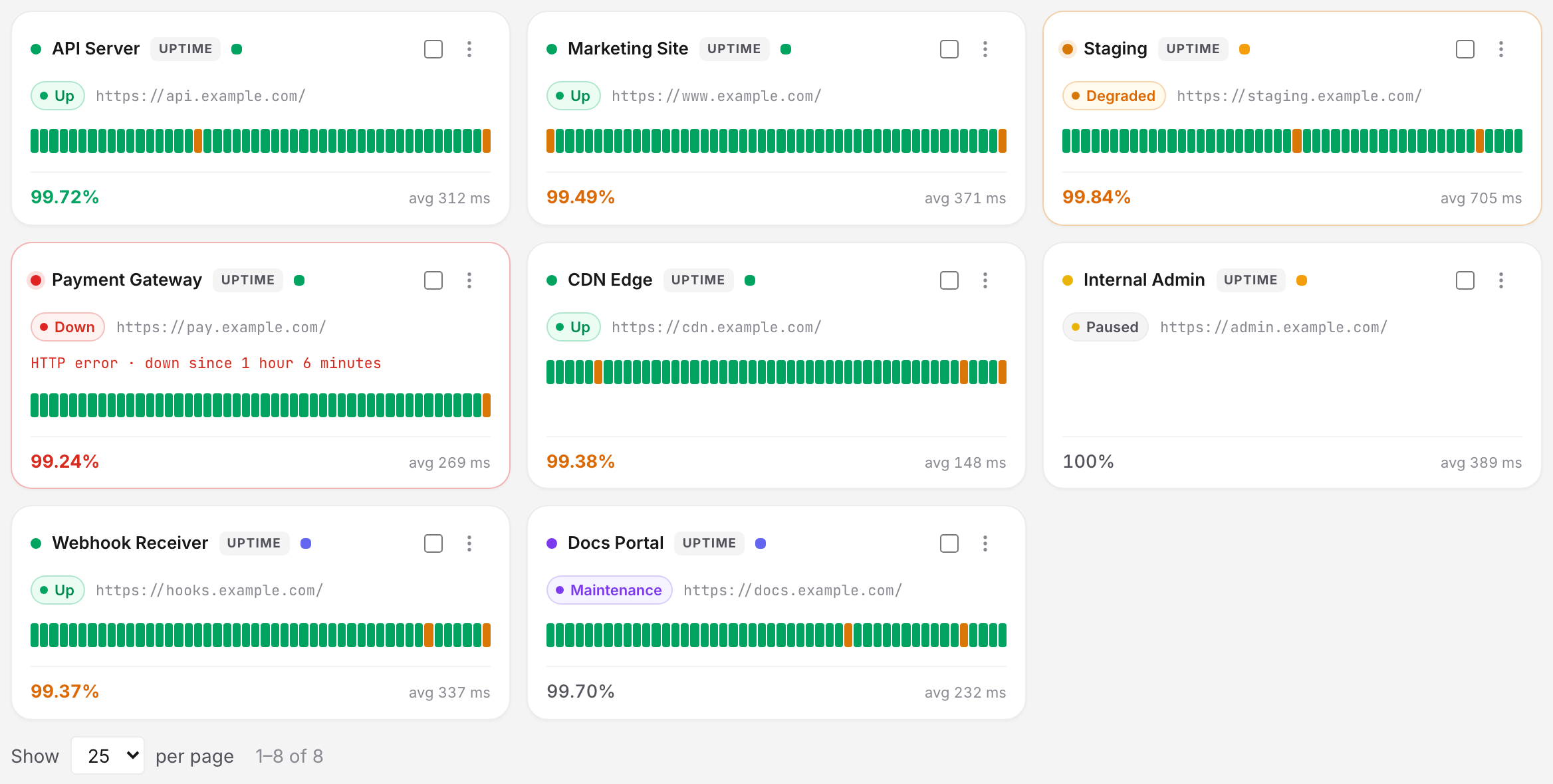Click the blue dot beside Webhook Receiver's UPTIME tag
This screenshot has height=784, width=1553.
point(306,543)
